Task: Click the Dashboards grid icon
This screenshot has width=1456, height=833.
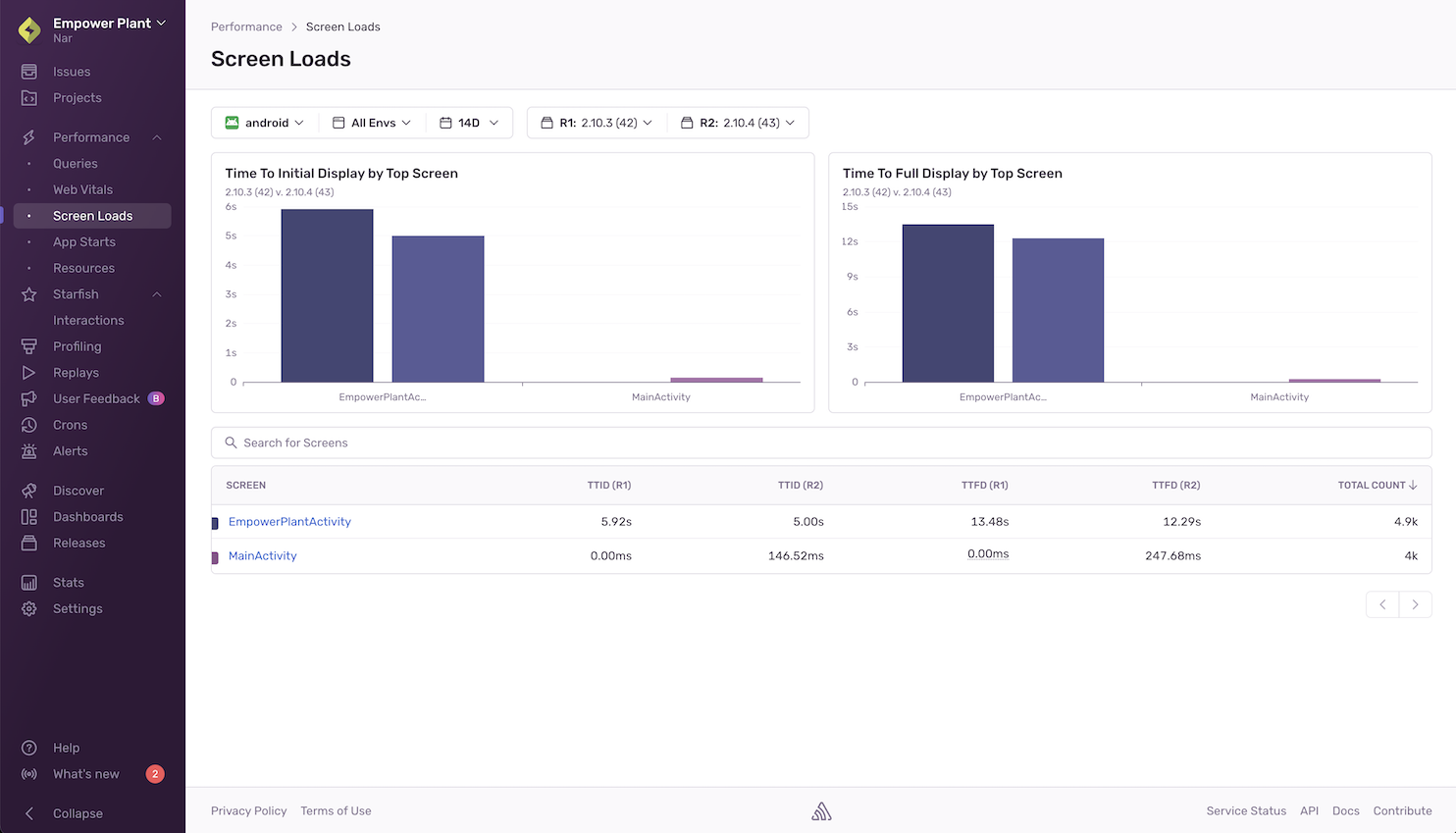Action: (x=29, y=517)
